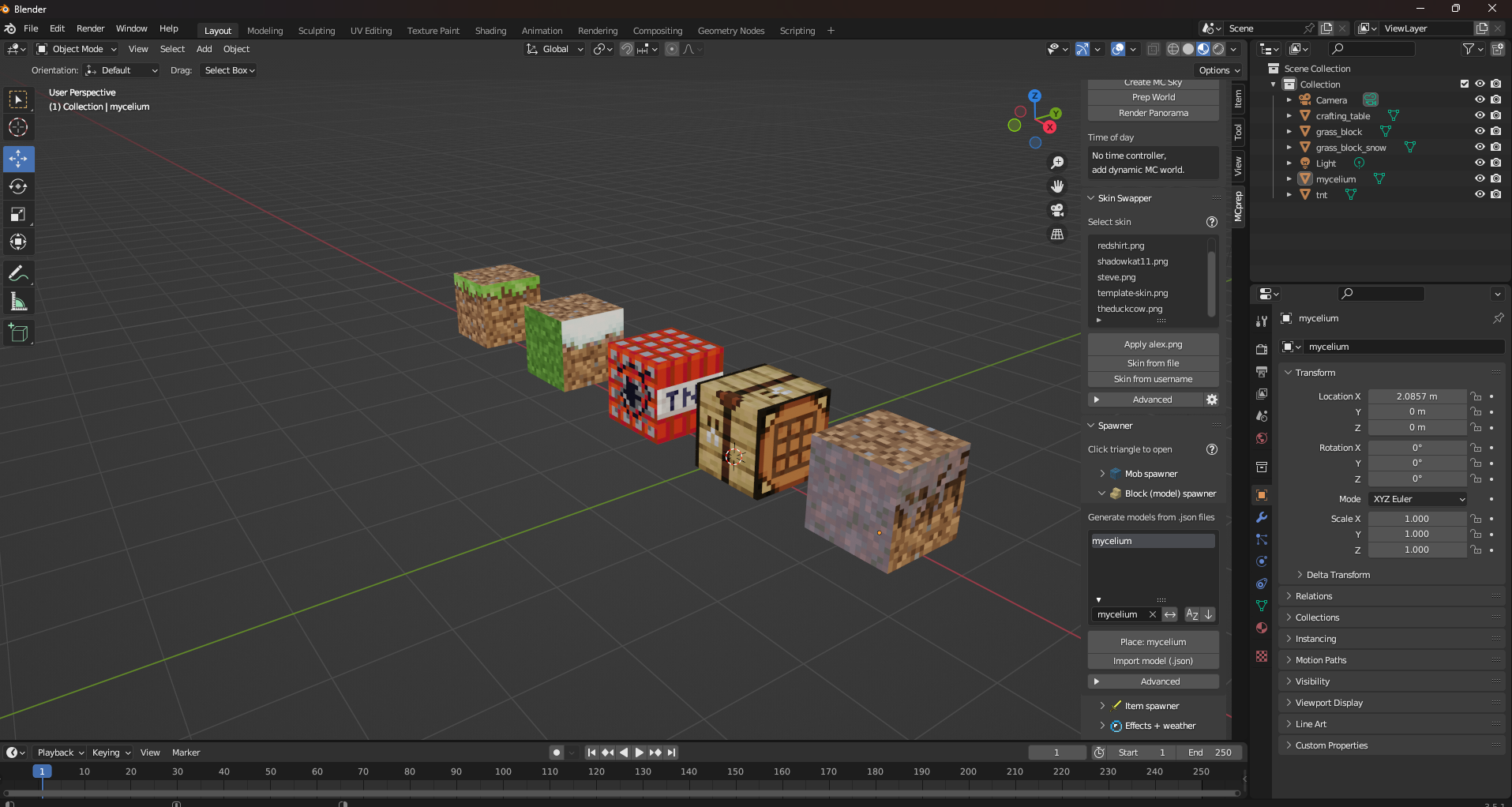Click the camera view icon in viewport gizmos
Image resolution: width=1512 pixels, height=807 pixels.
tap(1057, 210)
